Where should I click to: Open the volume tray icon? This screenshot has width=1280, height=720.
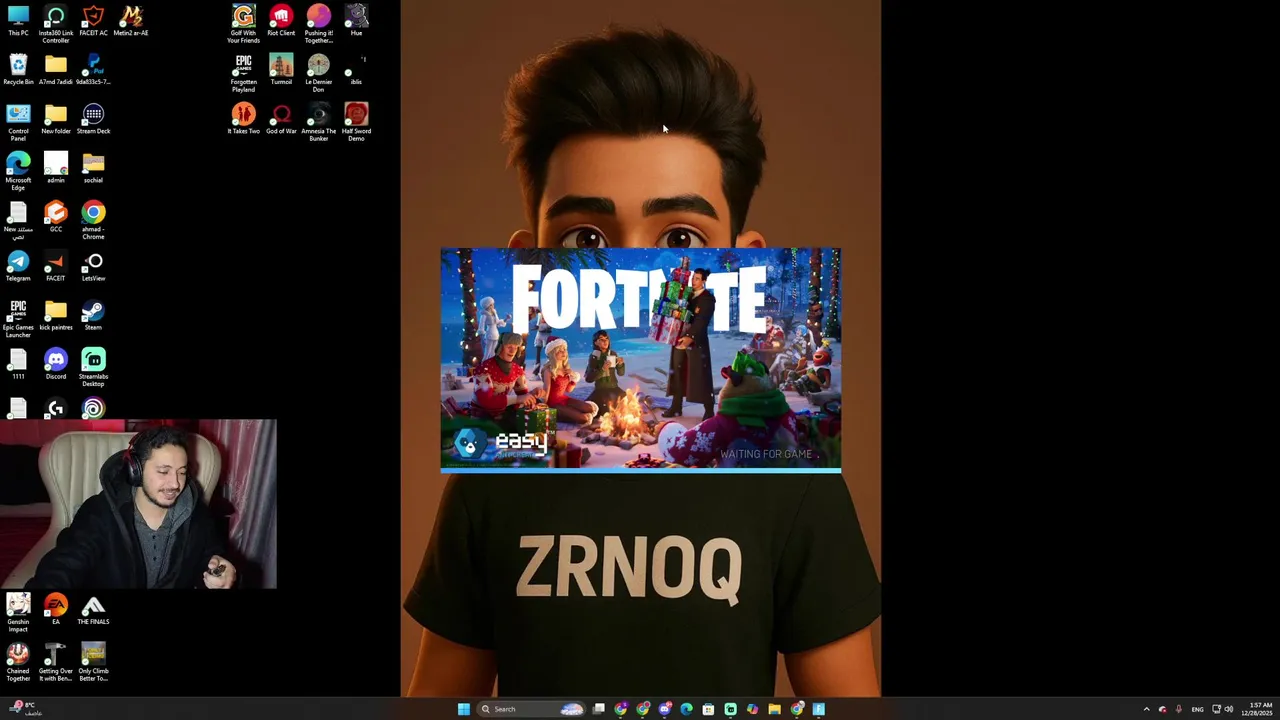1229,709
